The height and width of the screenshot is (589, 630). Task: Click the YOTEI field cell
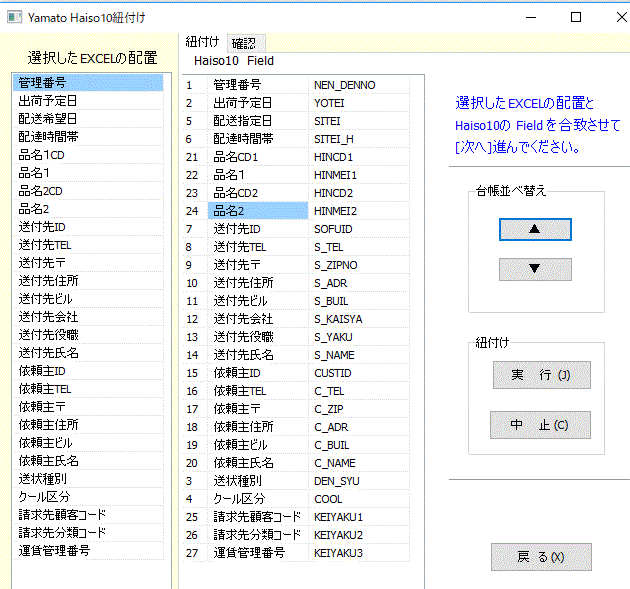coord(359,103)
